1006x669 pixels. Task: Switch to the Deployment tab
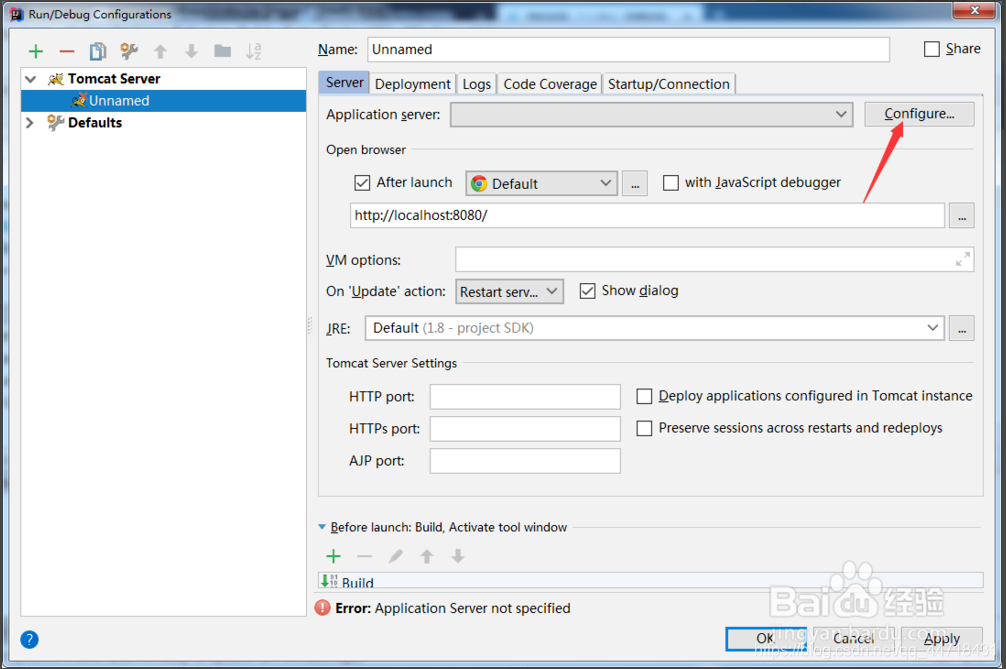click(413, 84)
